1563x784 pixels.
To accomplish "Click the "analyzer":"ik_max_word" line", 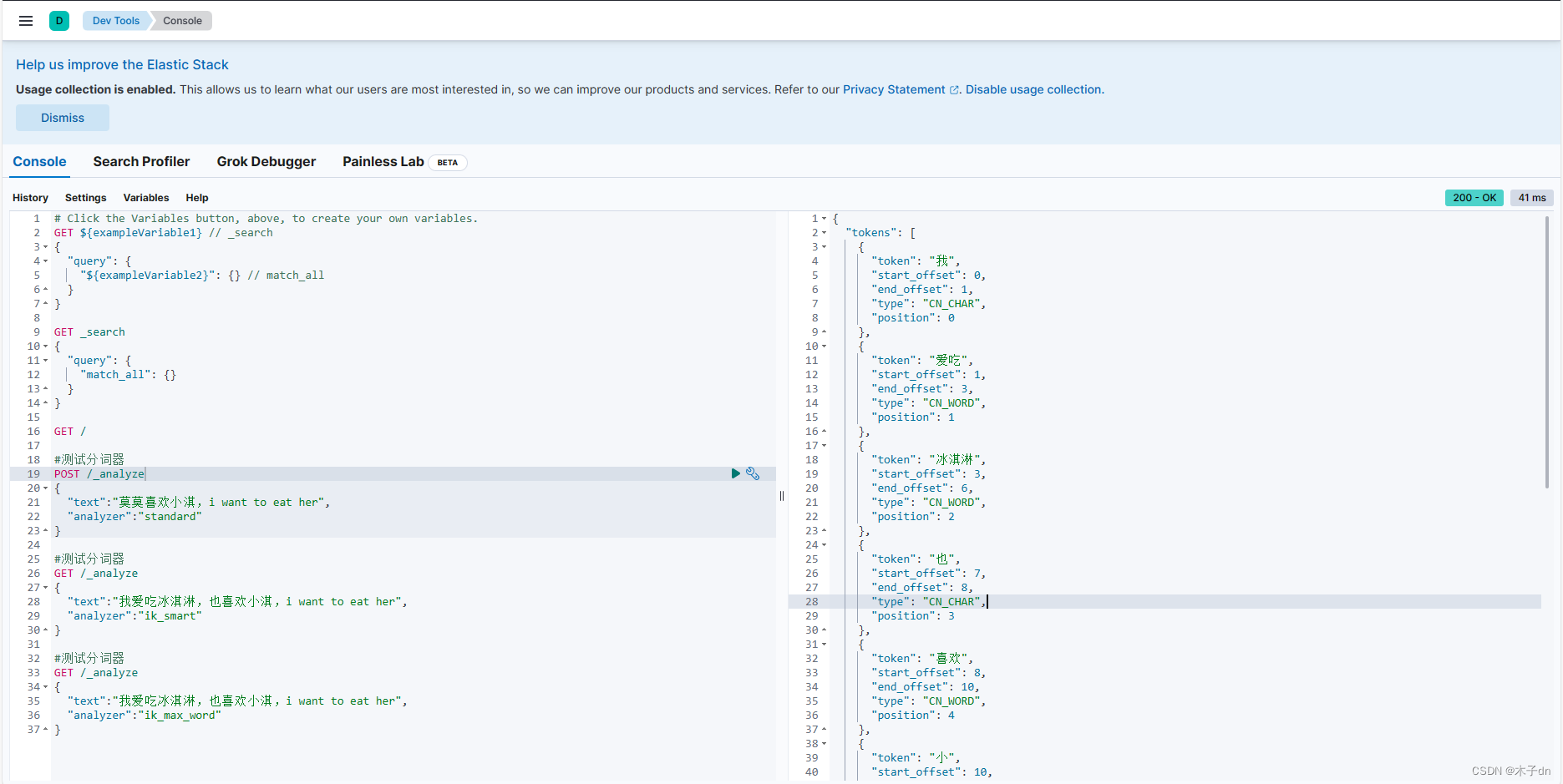I will [145, 716].
